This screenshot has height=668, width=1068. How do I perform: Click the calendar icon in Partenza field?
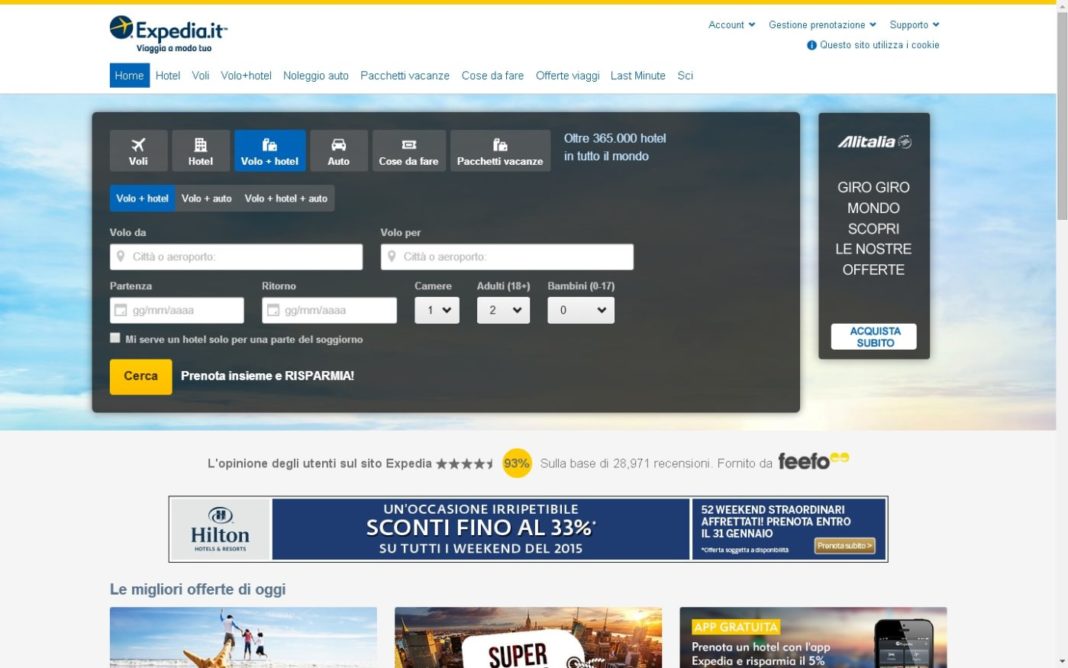pyautogui.click(x=121, y=311)
